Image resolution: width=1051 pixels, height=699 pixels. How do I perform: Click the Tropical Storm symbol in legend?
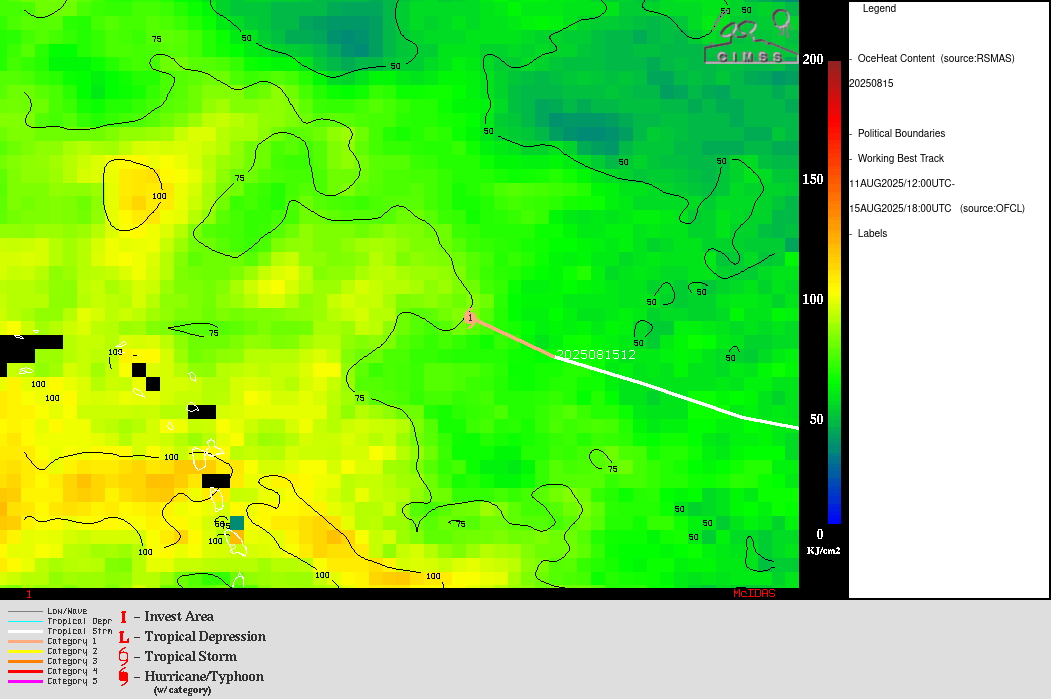[123, 657]
